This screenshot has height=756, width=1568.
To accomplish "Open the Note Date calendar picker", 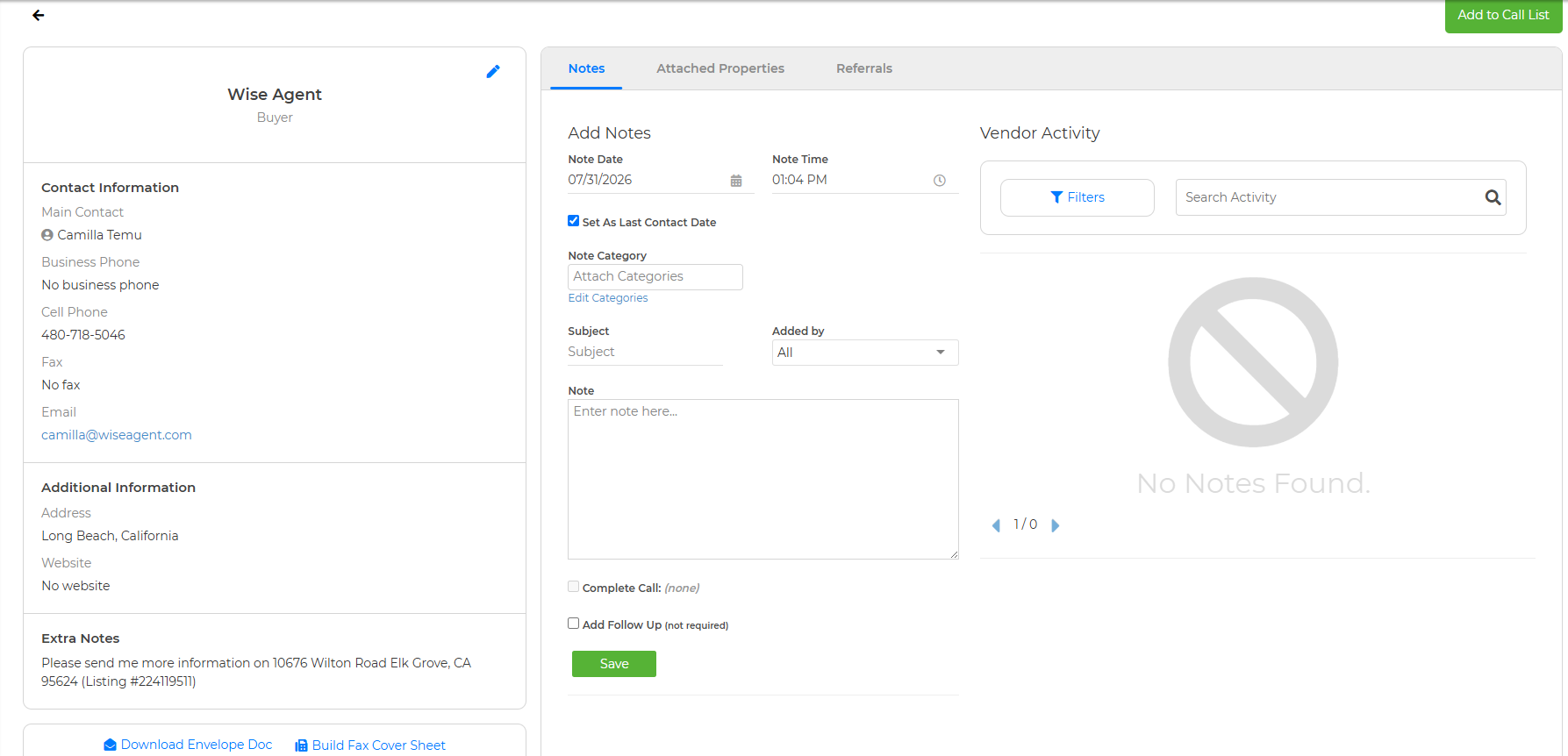I will click(736, 181).
